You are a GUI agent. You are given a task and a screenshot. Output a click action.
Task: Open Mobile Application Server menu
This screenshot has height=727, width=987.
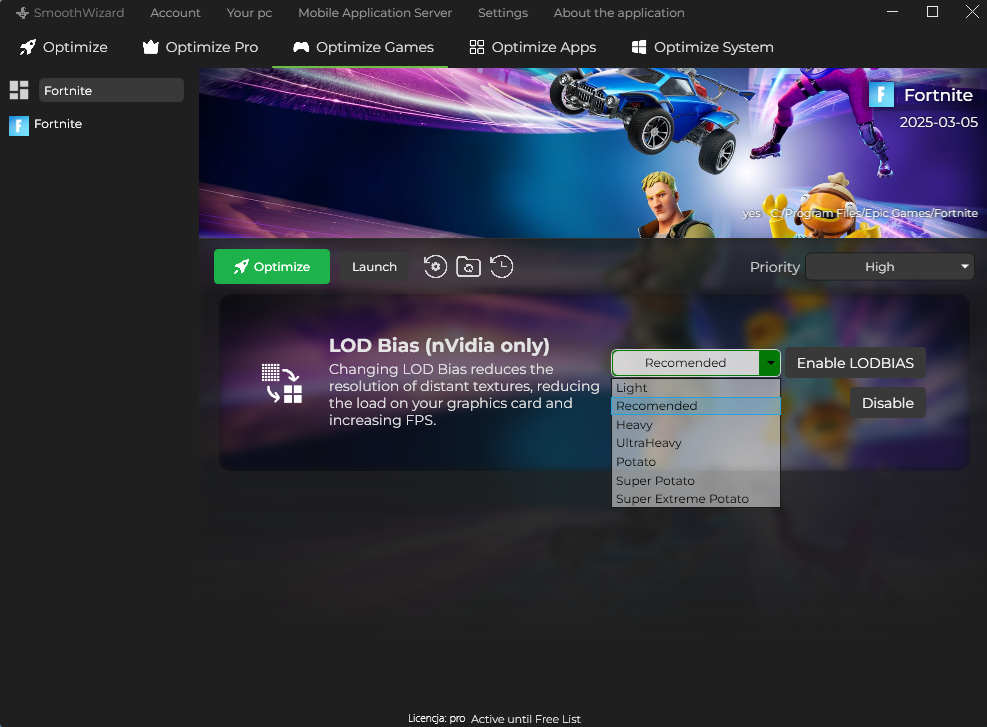point(375,13)
